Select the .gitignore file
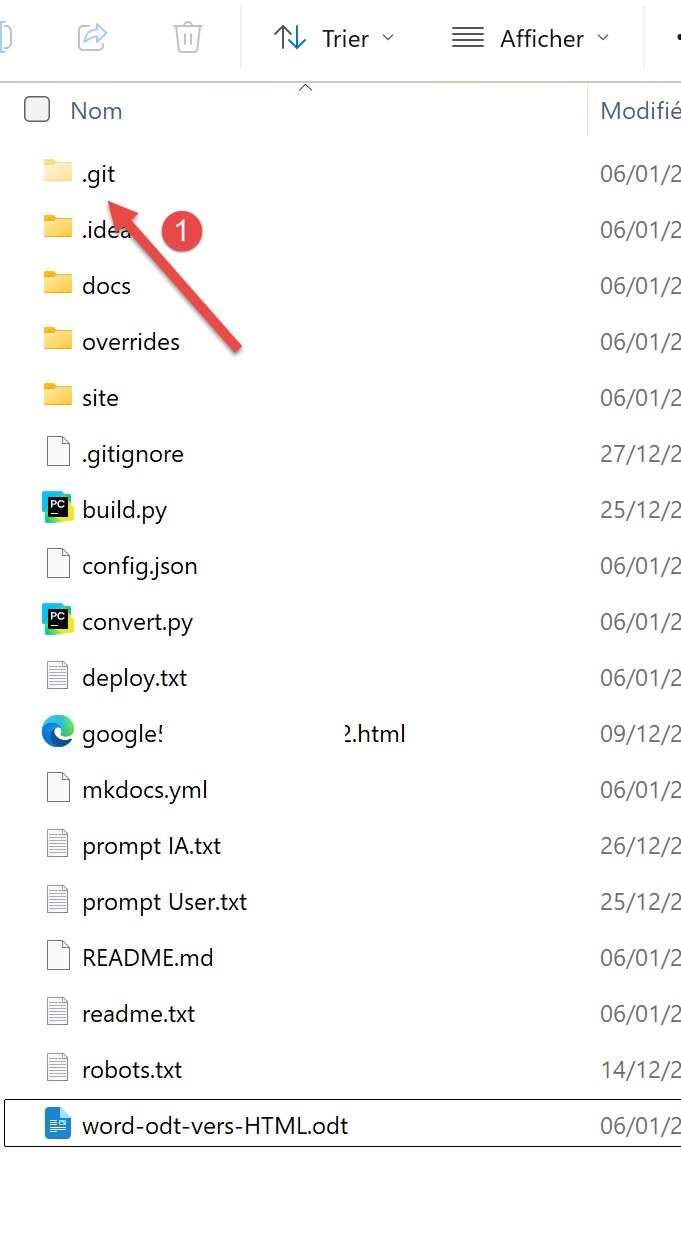The image size is (681, 1234). [340, 453]
